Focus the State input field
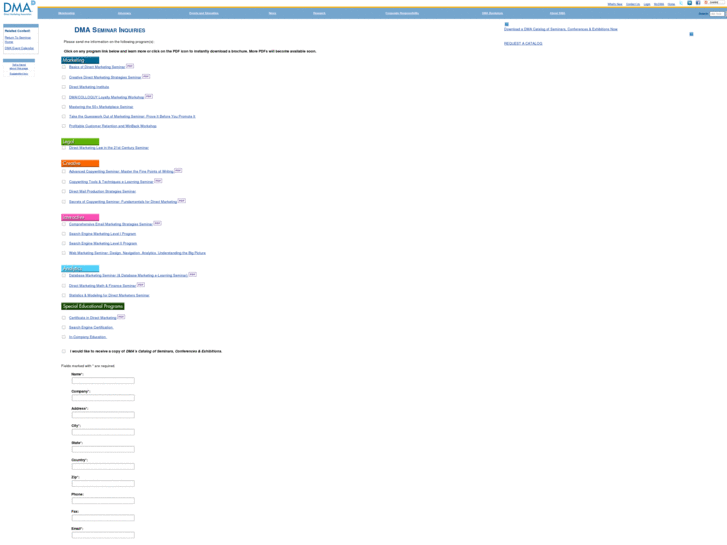727x545 pixels. (x=103, y=449)
